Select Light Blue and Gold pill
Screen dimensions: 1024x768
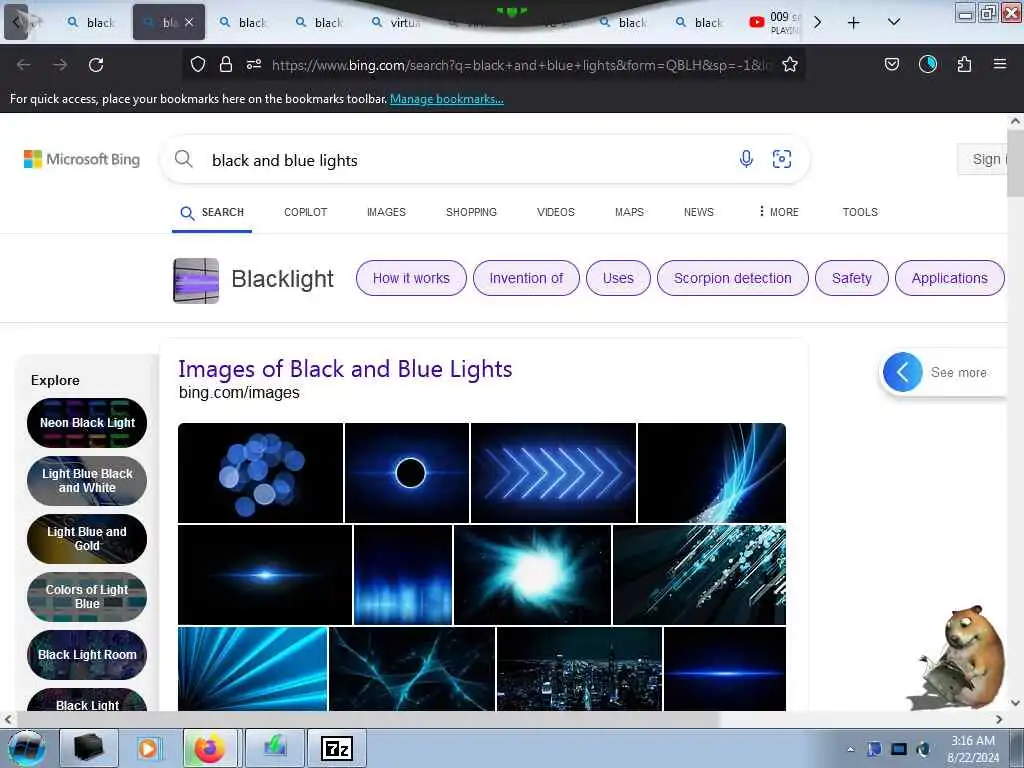87,539
